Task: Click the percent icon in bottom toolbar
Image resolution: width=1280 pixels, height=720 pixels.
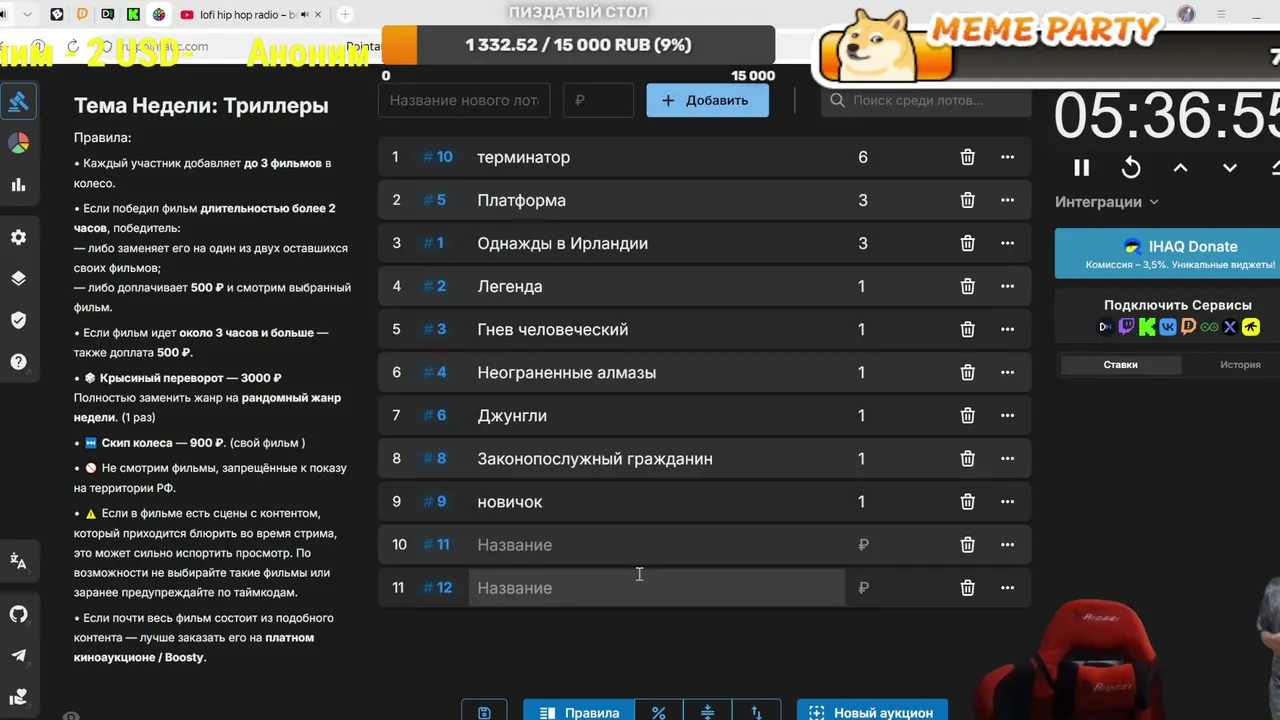Action: [658, 711]
